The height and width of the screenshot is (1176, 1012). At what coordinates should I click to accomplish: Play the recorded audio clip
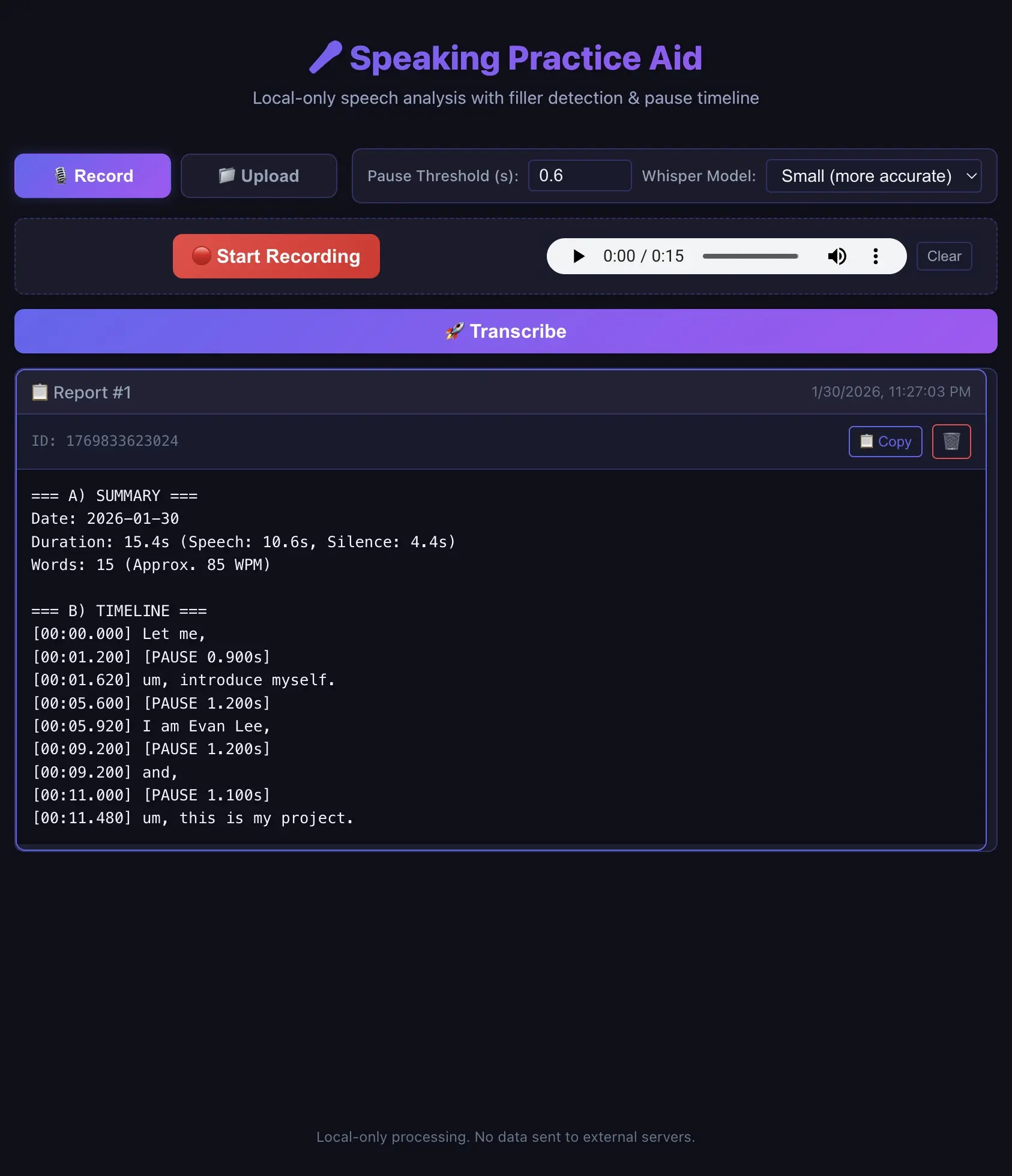pyautogui.click(x=579, y=256)
